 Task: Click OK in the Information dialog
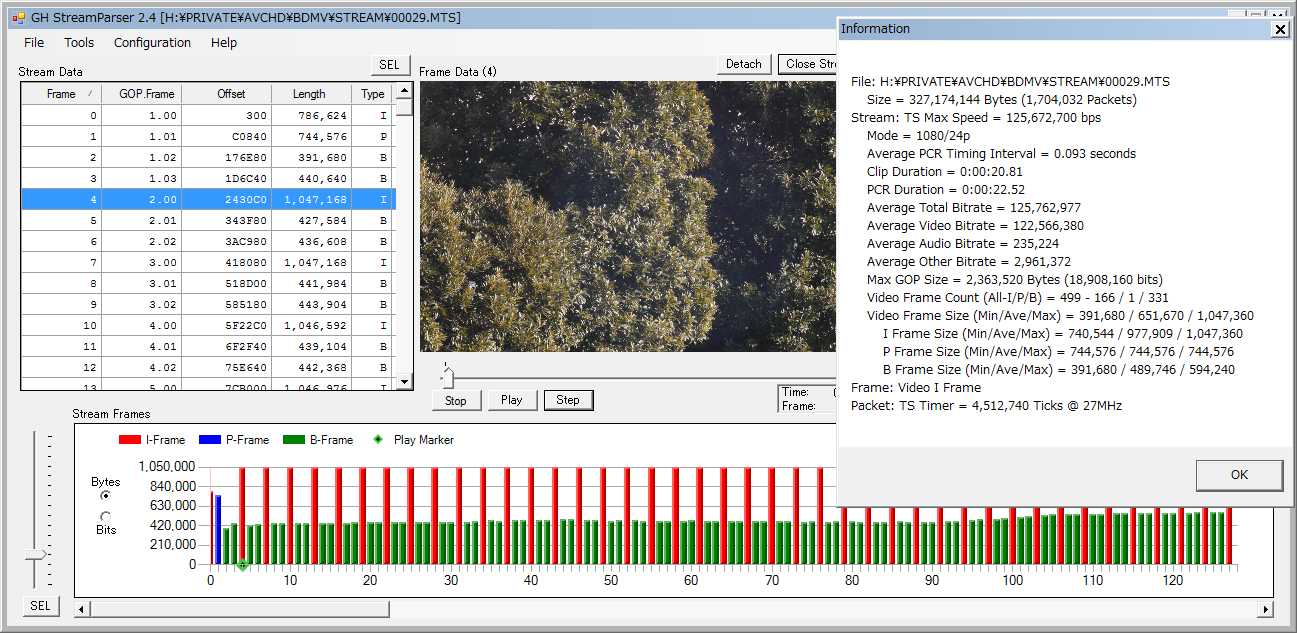click(x=1239, y=475)
